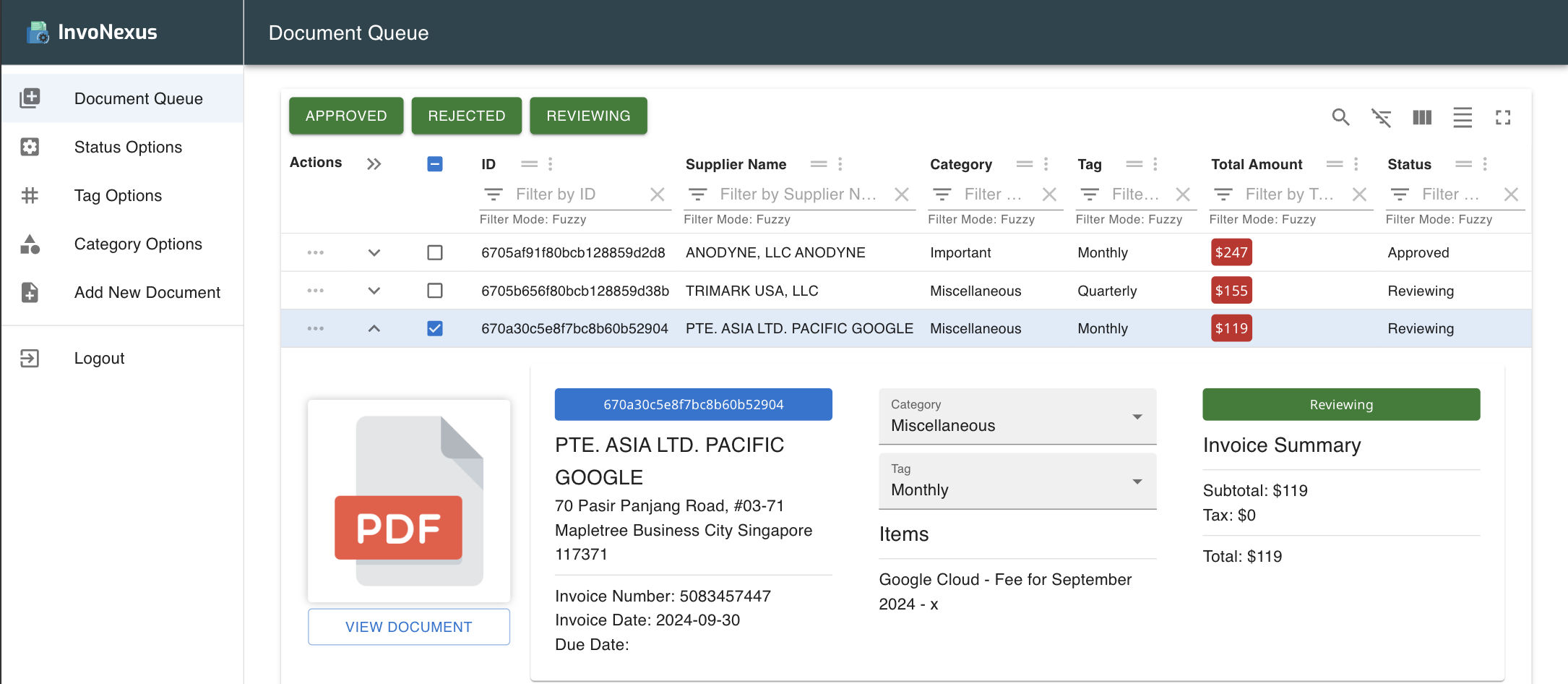Open table search magnifier icon
Viewport: 1568px width, 684px height.
[1340, 117]
